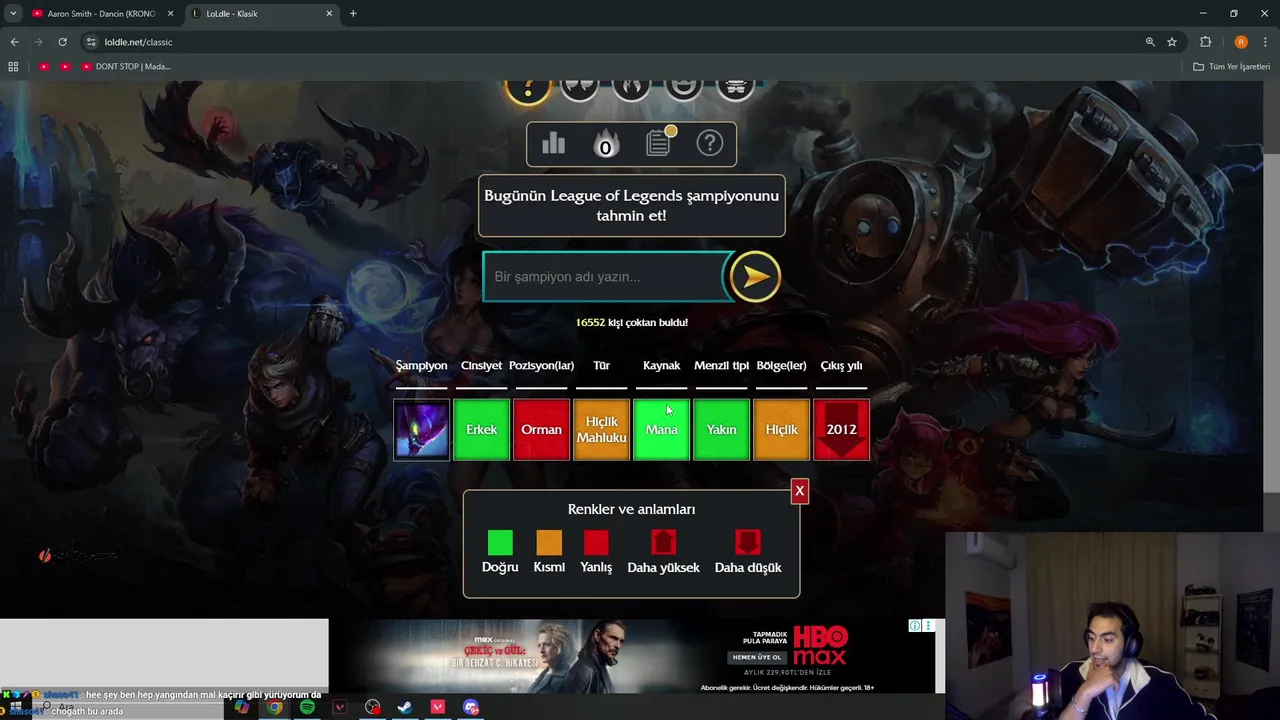The height and width of the screenshot is (720, 1280).
Task: Click the Menzil tipi column header
Action: (x=721, y=366)
